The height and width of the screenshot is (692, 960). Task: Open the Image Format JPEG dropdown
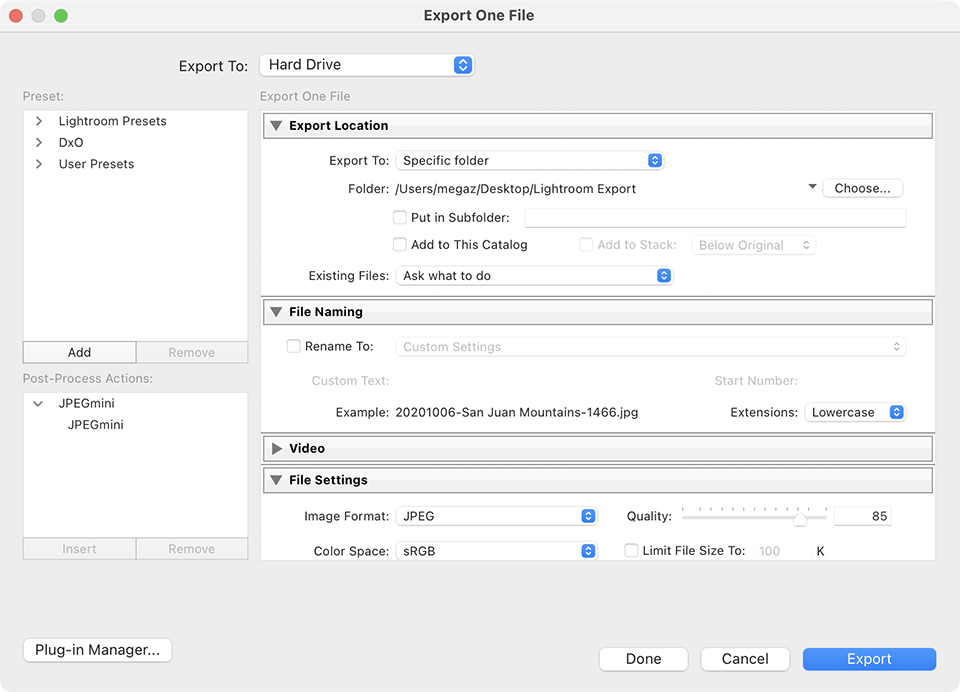[497, 516]
